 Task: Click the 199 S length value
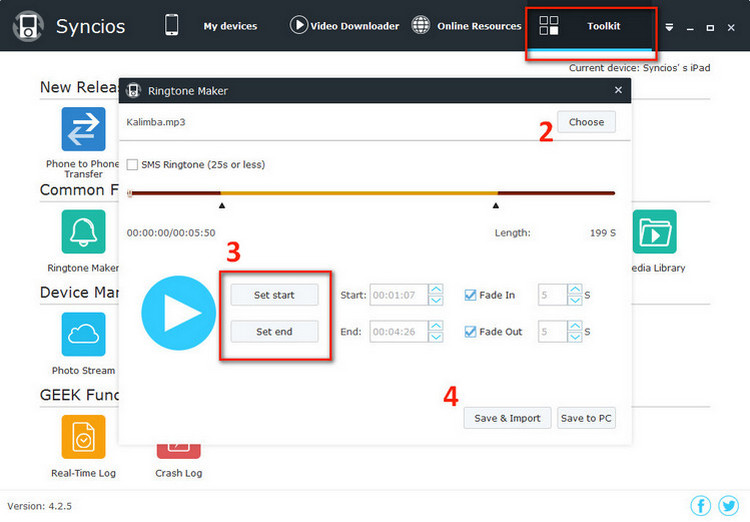603,233
